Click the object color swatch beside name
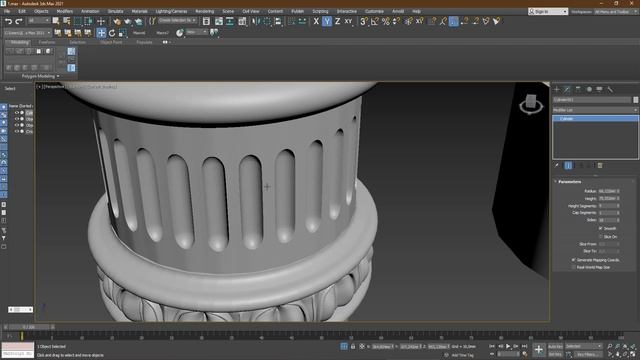This screenshot has height=360, width=640. click(636, 100)
